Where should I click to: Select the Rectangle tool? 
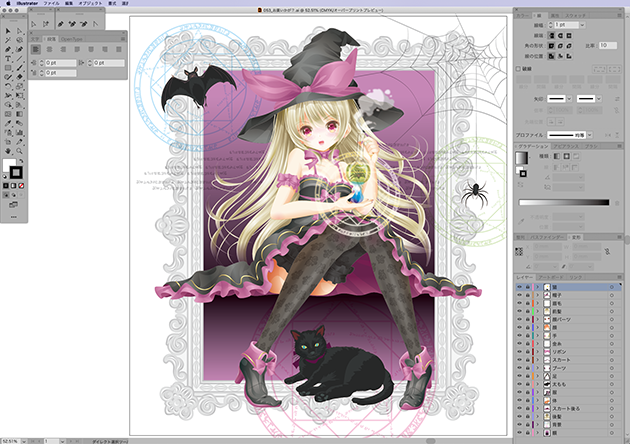tap(8, 68)
